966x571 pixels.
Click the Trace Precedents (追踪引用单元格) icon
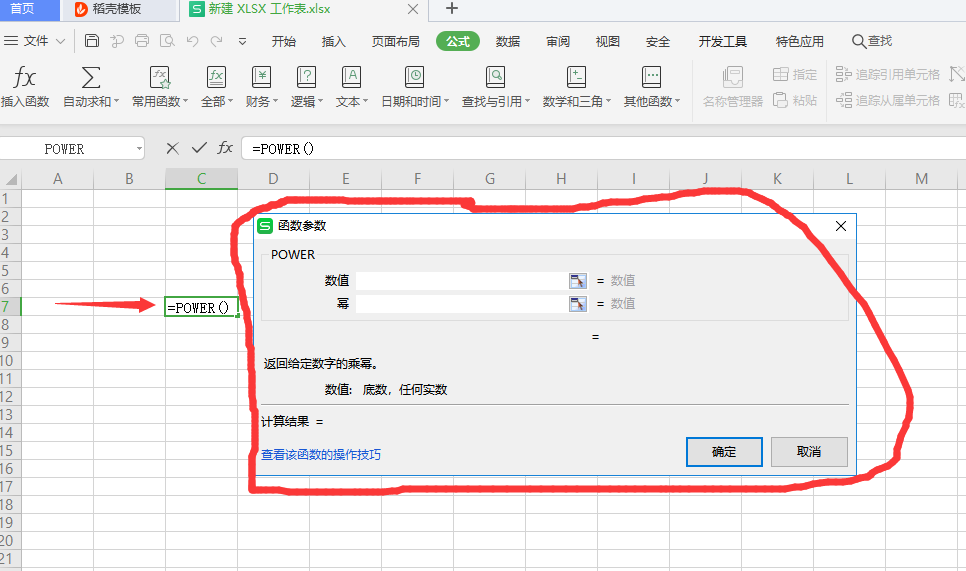pos(843,75)
